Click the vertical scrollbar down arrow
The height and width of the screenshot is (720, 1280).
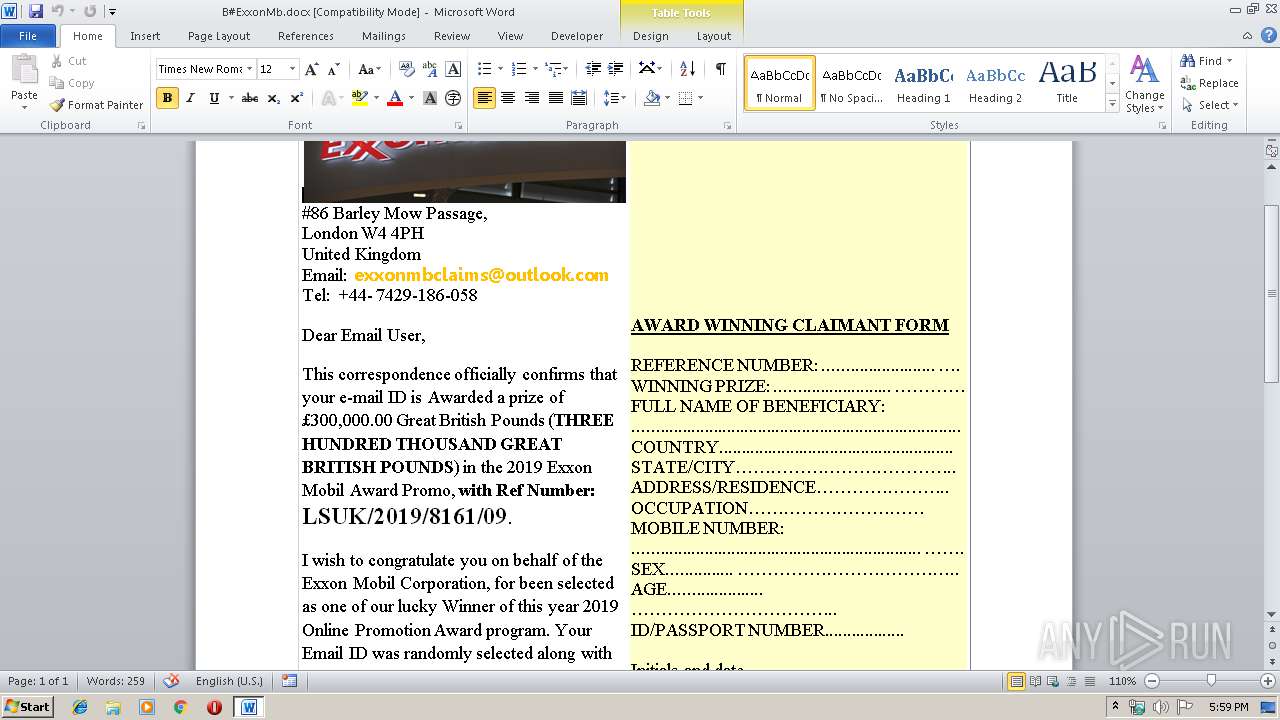[x=1272, y=614]
